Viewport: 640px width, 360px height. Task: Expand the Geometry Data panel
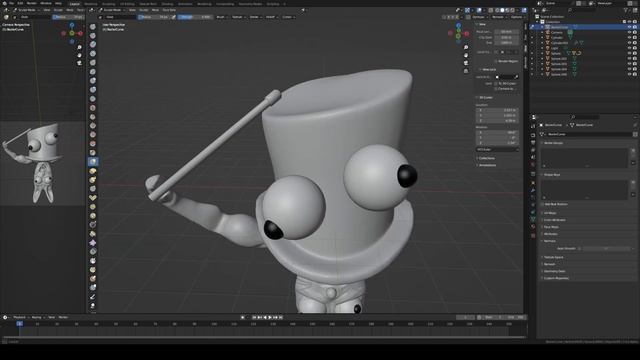554,271
